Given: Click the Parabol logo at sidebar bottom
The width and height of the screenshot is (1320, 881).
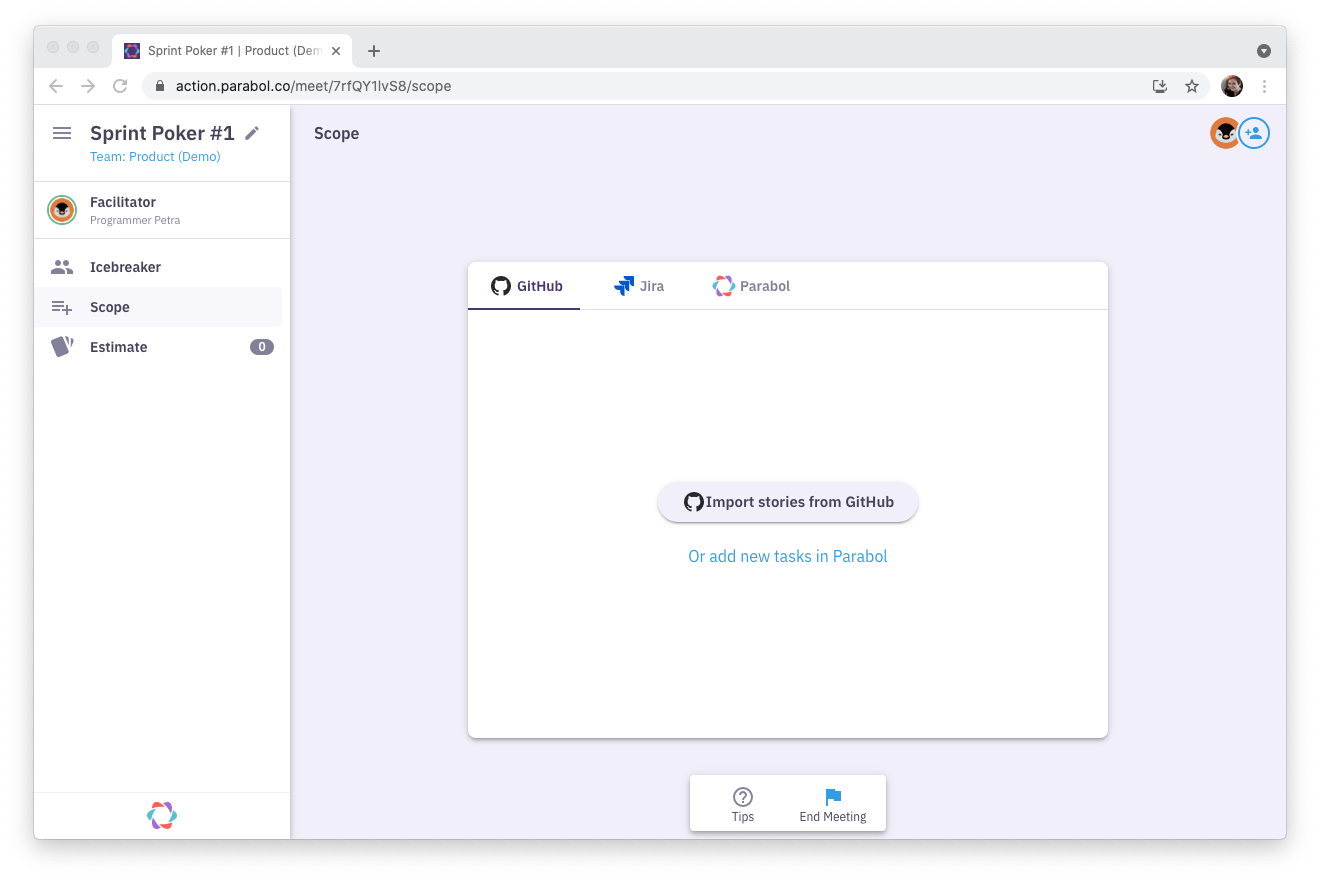Looking at the screenshot, I should [x=161, y=814].
